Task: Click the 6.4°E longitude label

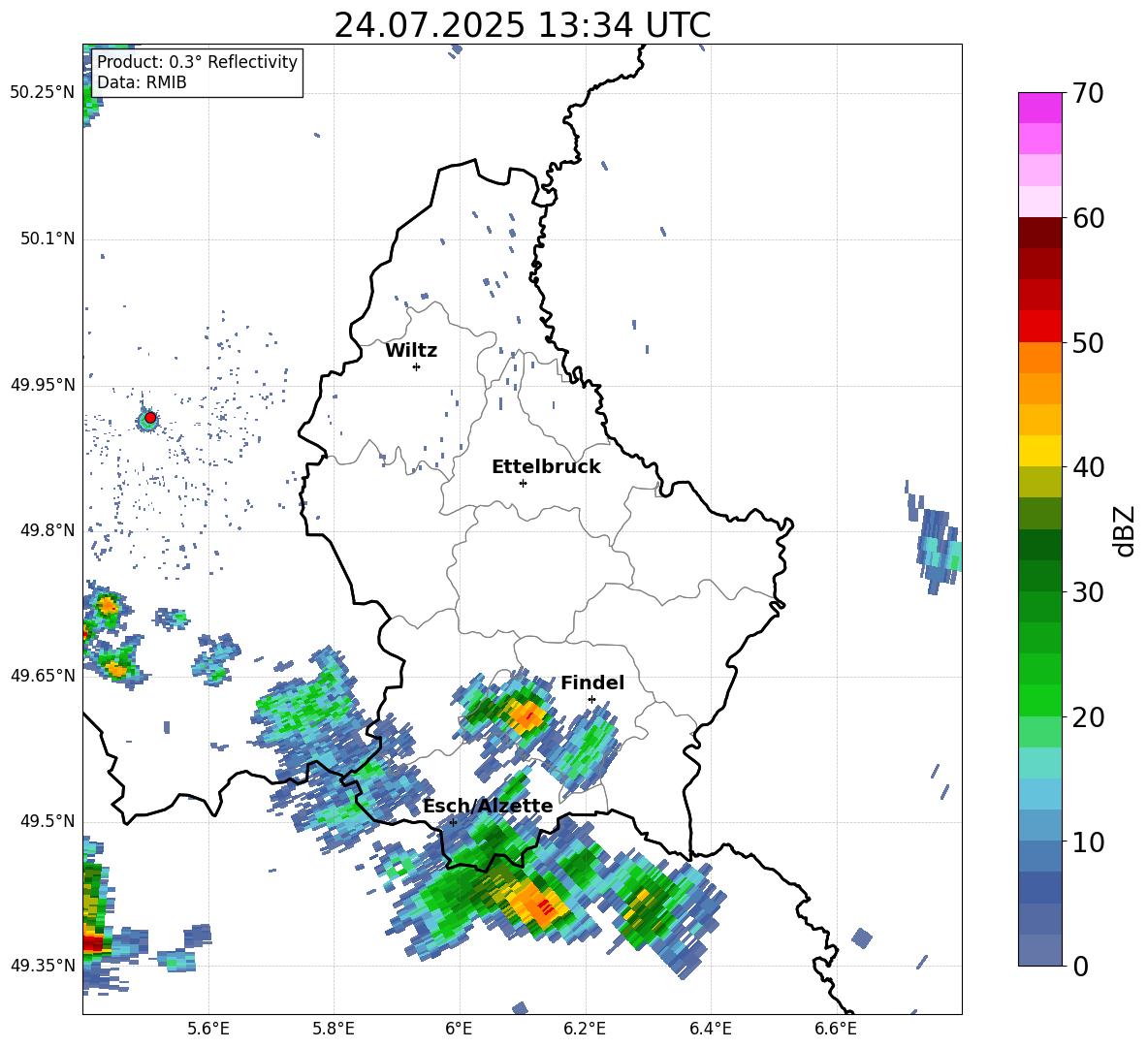Action: click(710, 1029)
